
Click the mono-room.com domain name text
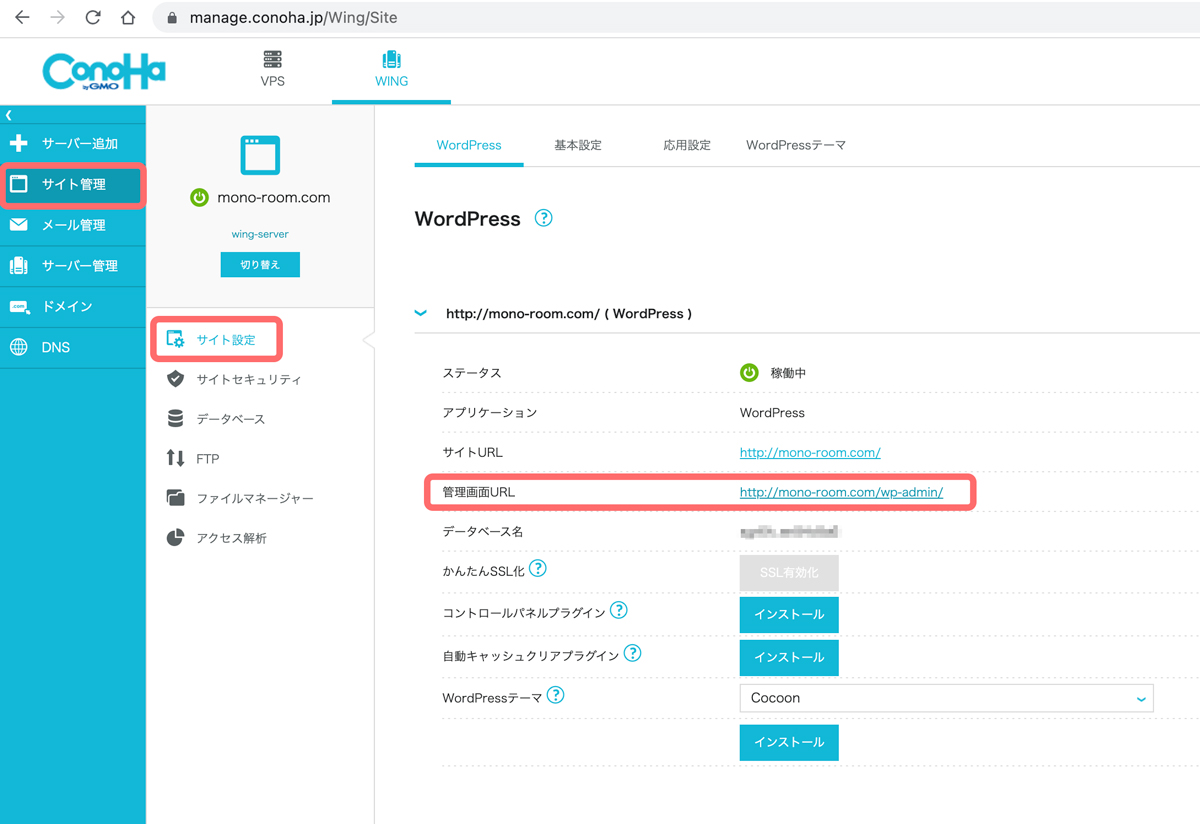click(x=273, y=198)
